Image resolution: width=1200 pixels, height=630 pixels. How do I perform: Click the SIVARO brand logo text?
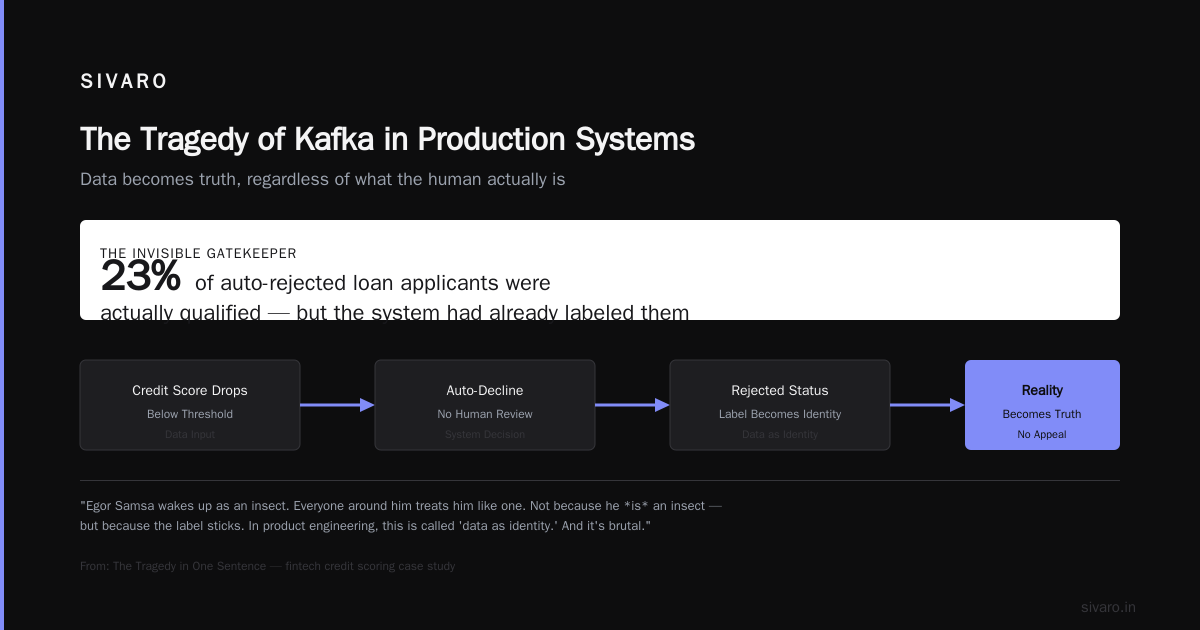click(124, 82)
